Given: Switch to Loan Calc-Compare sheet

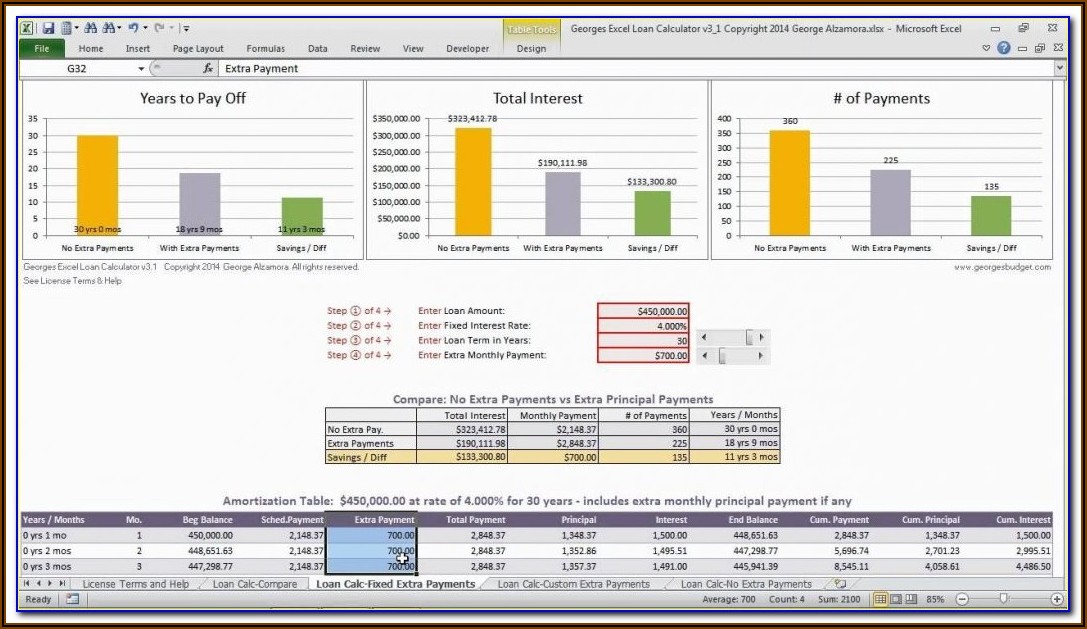Looking at the screenshot, I should tap(254, 584).
